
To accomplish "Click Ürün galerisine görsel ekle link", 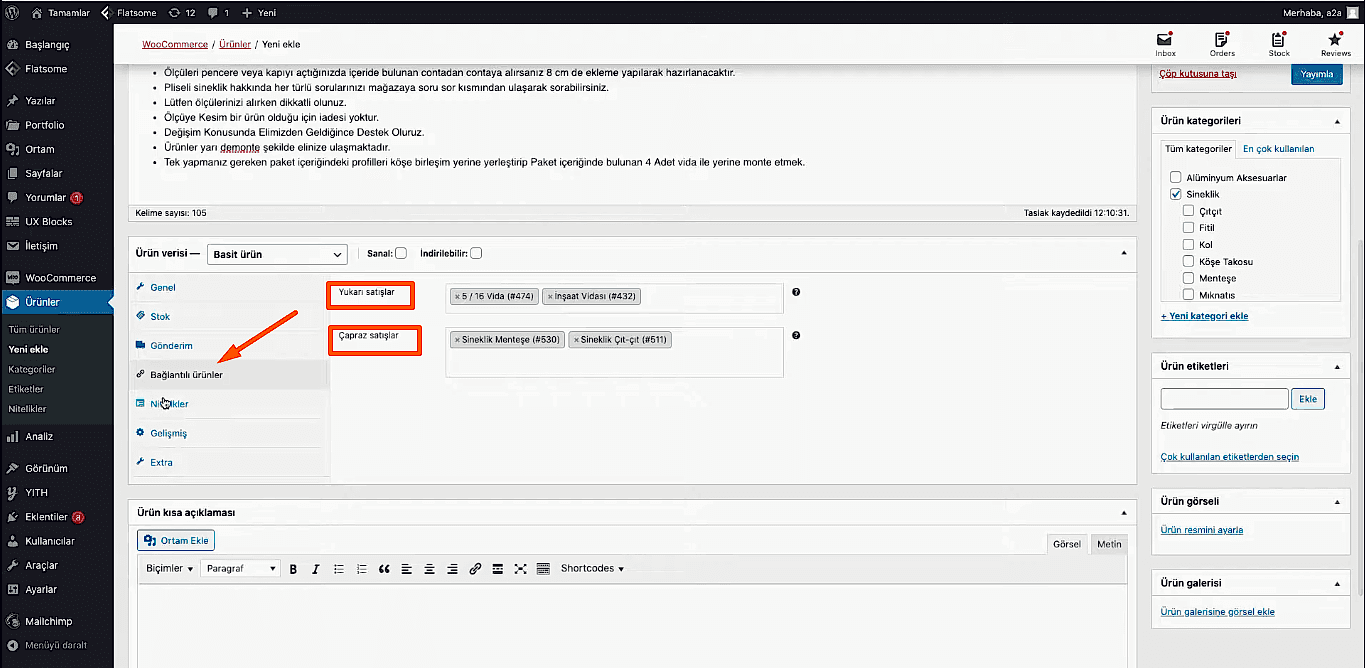I will click(1218, 612).
